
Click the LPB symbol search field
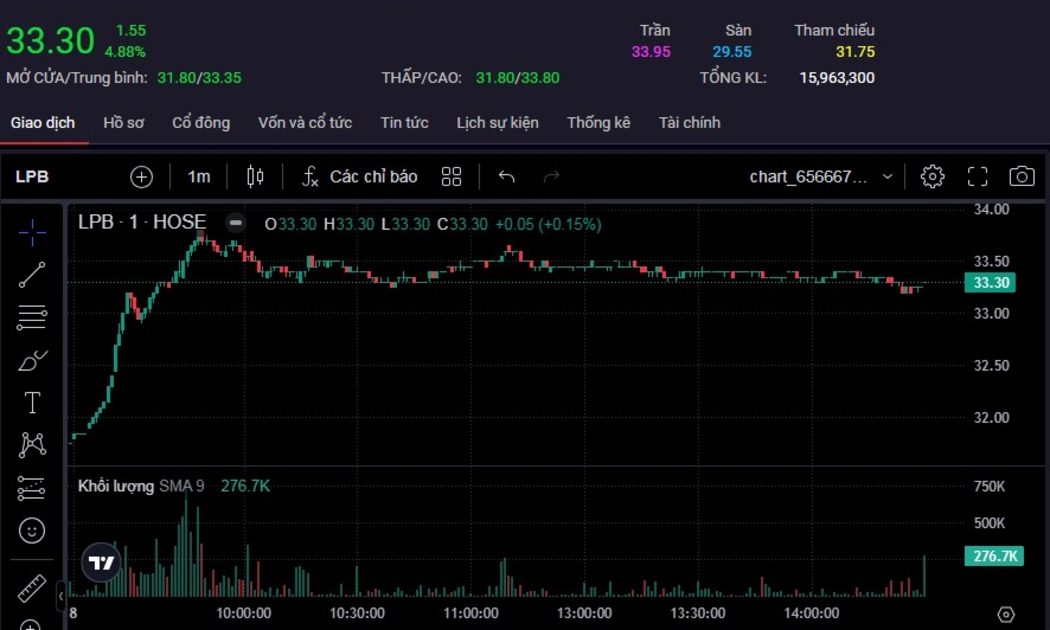pyautogui.click(x=33, y=177)
